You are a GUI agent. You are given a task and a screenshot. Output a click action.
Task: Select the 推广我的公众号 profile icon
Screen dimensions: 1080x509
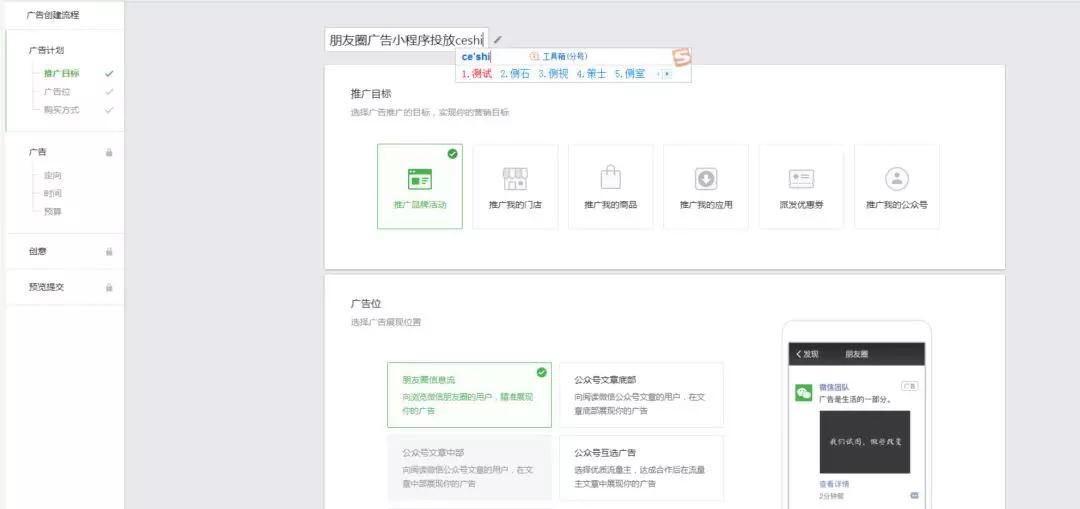click(897, 180)
